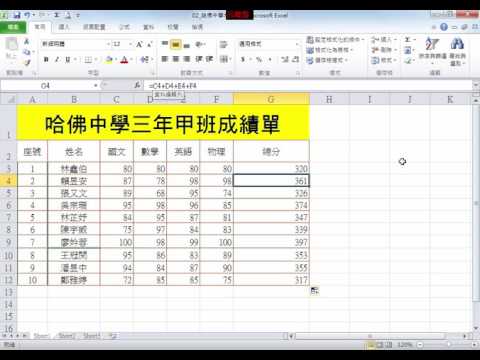Screen dimensions: 480x360
Task: Apply percent style format
Action: (x=259, y=59)
